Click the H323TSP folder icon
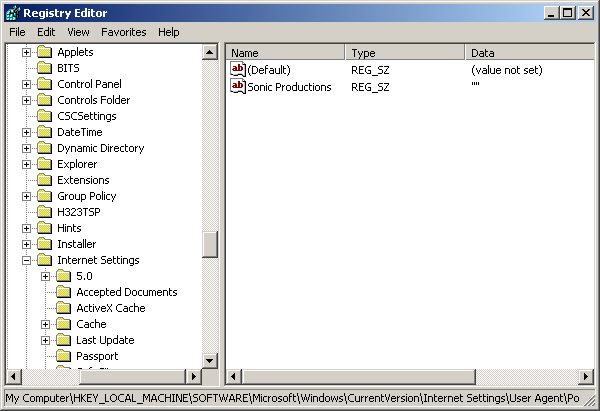The width and height of the screenshot is (600, 411). click(x=45, y=212)
